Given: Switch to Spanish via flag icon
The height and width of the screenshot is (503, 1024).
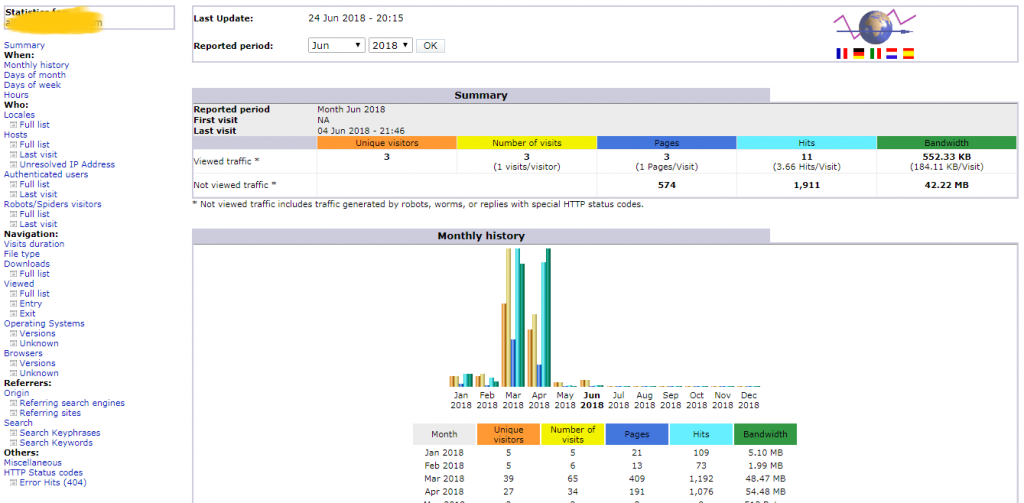Looking at the screenshot, I should (x=908, y=54).
